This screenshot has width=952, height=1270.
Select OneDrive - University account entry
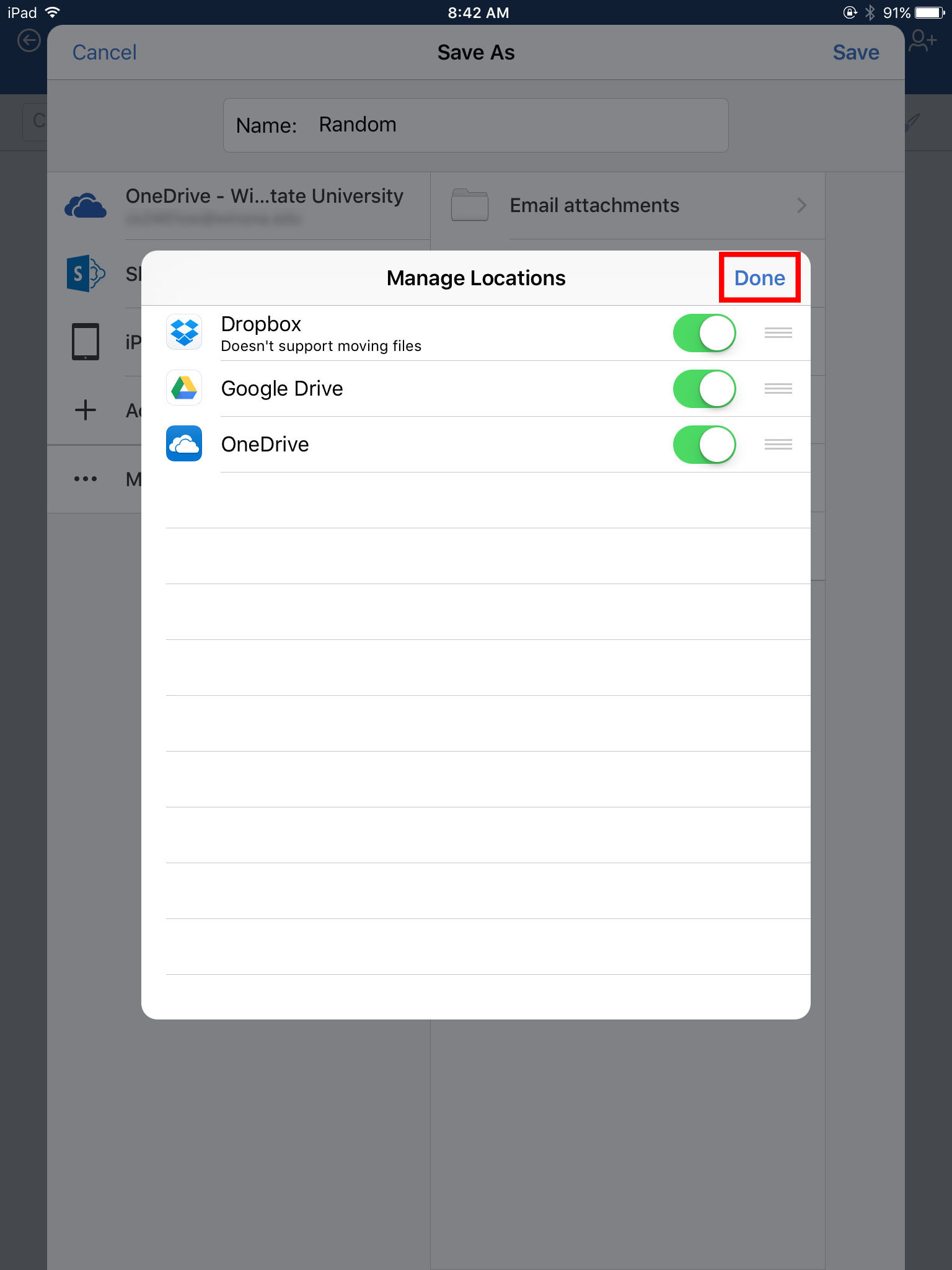264,205
